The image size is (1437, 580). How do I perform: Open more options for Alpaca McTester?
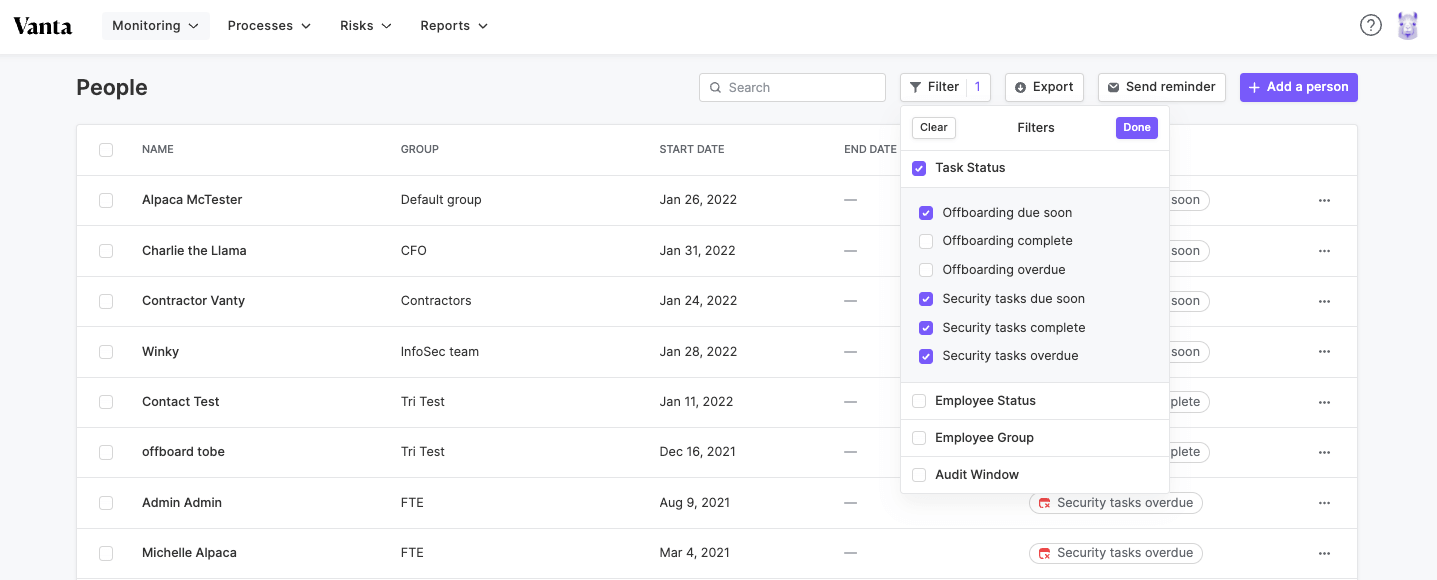[x=1324, y=200]
